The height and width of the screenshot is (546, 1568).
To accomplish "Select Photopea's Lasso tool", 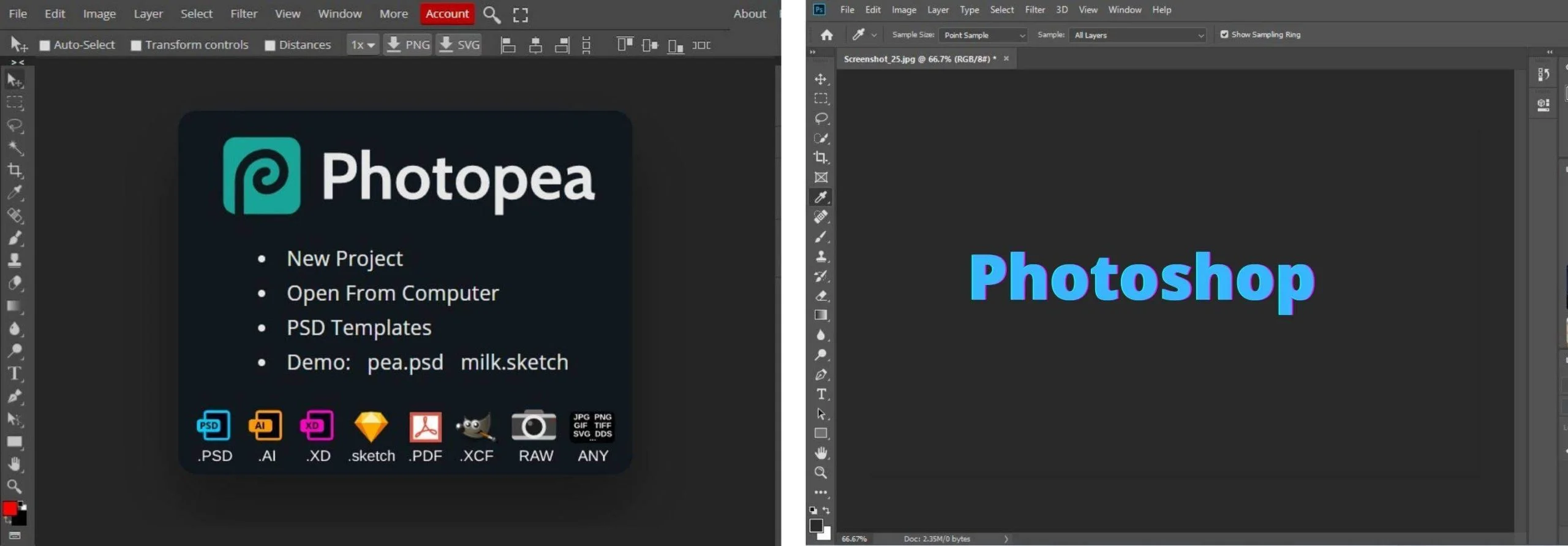I will pos(15,126).
